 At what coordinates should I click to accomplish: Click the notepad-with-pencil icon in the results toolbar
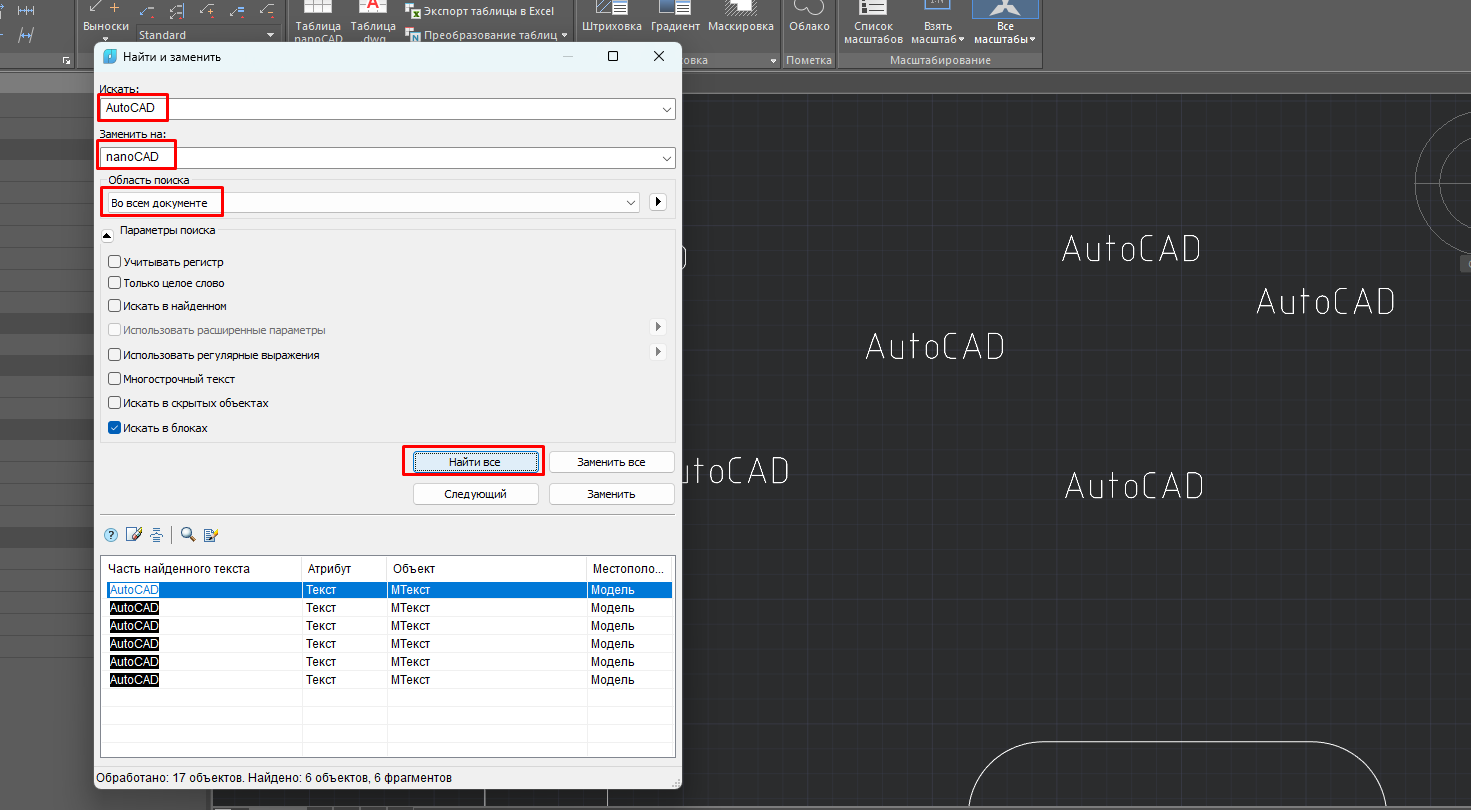(x=134, y=535)
